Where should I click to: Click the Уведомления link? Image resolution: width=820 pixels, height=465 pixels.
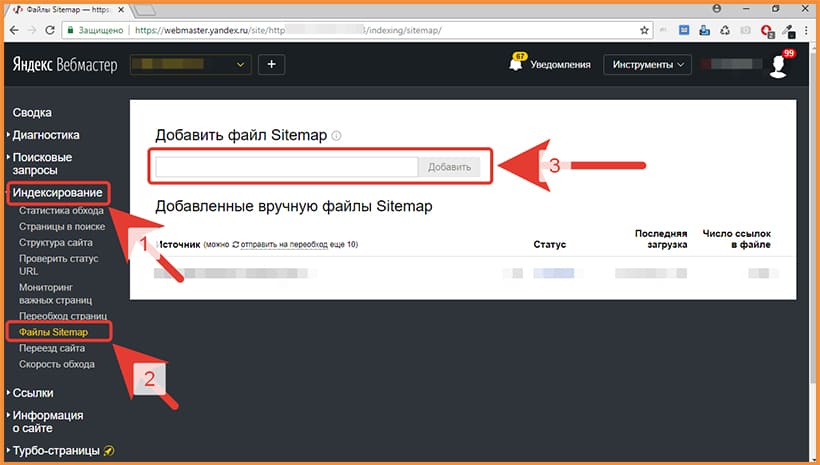click(560, 64)
